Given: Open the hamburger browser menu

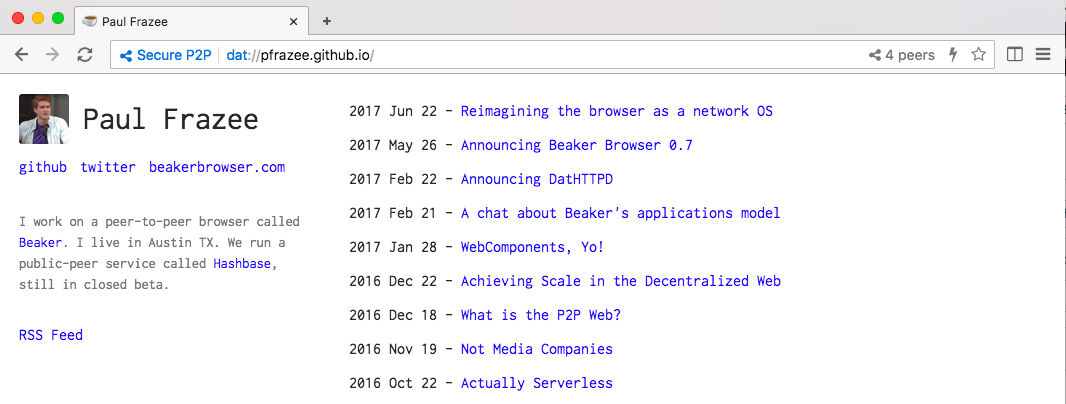Looking at the screenshot, I should (1043, 55).
